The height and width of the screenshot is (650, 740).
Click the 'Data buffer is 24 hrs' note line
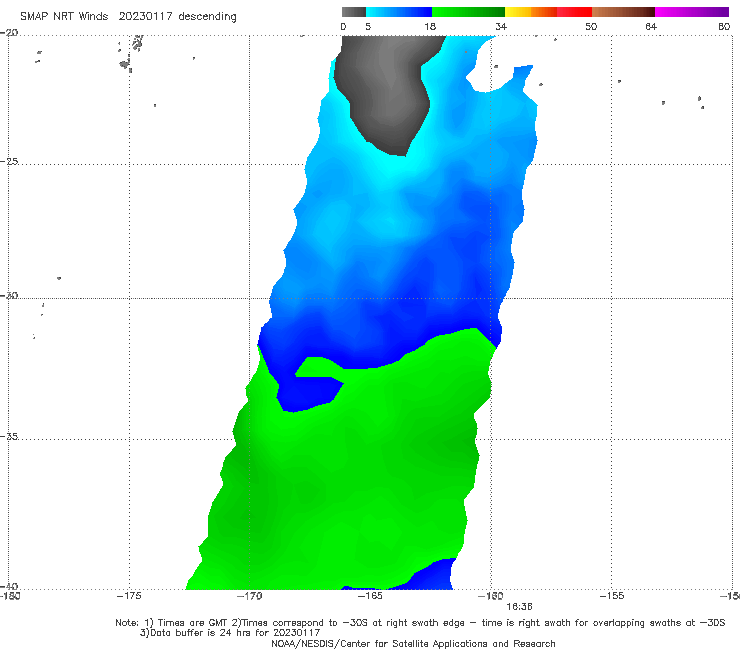coord(230,633)
